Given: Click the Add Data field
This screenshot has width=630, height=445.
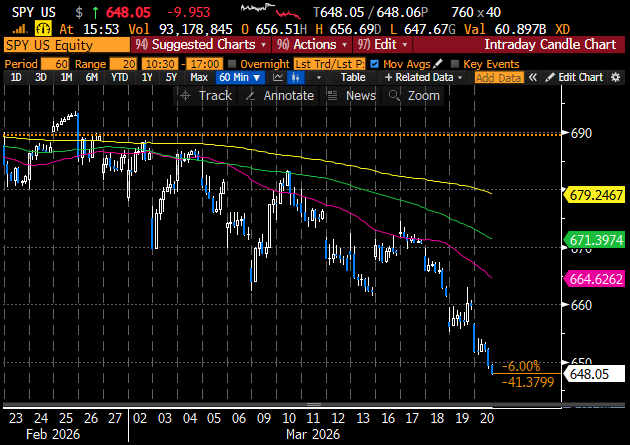Looking at the screenshot, I should click(x=499, y=78).
